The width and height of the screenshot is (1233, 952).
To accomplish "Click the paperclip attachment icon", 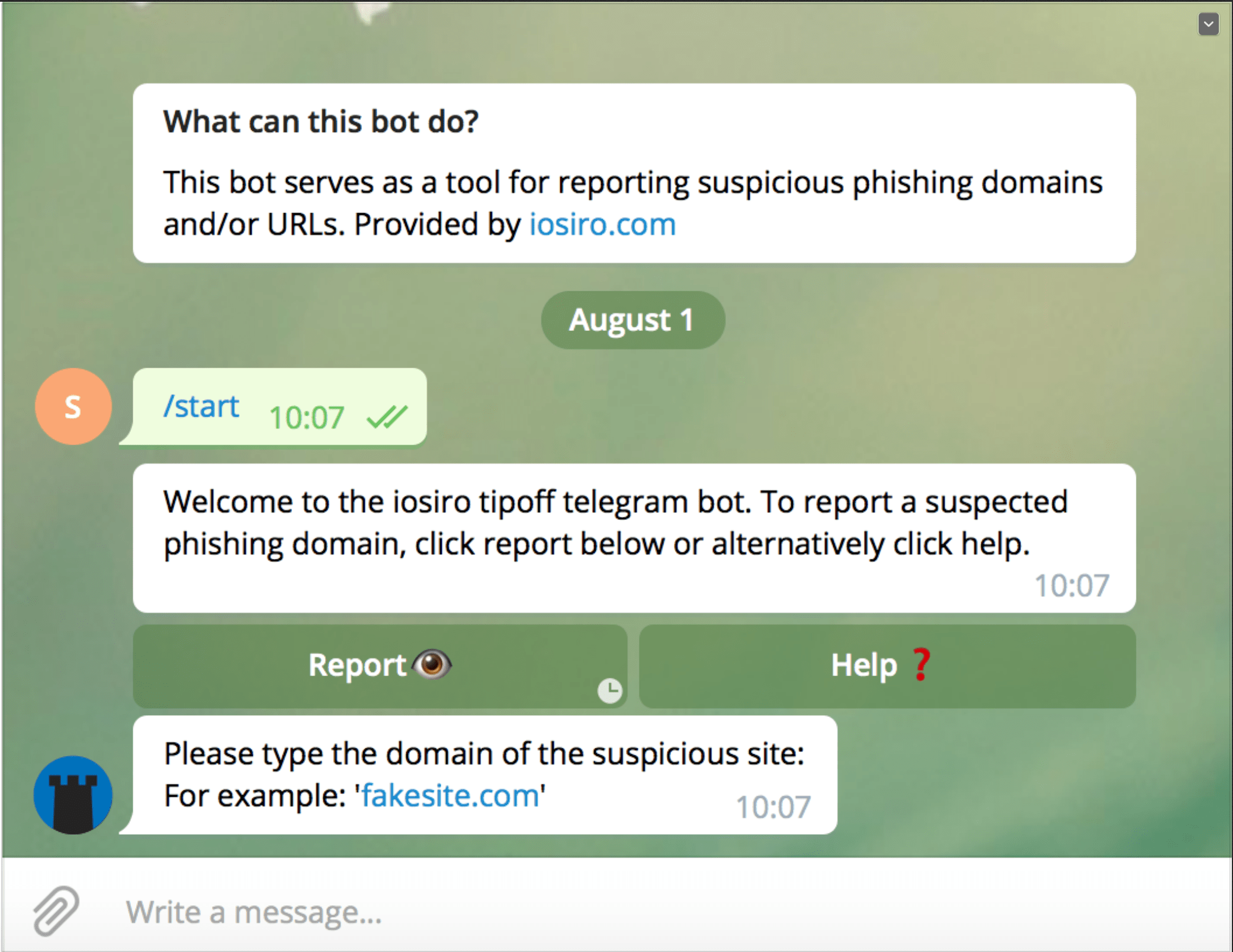I will (56, 911).
